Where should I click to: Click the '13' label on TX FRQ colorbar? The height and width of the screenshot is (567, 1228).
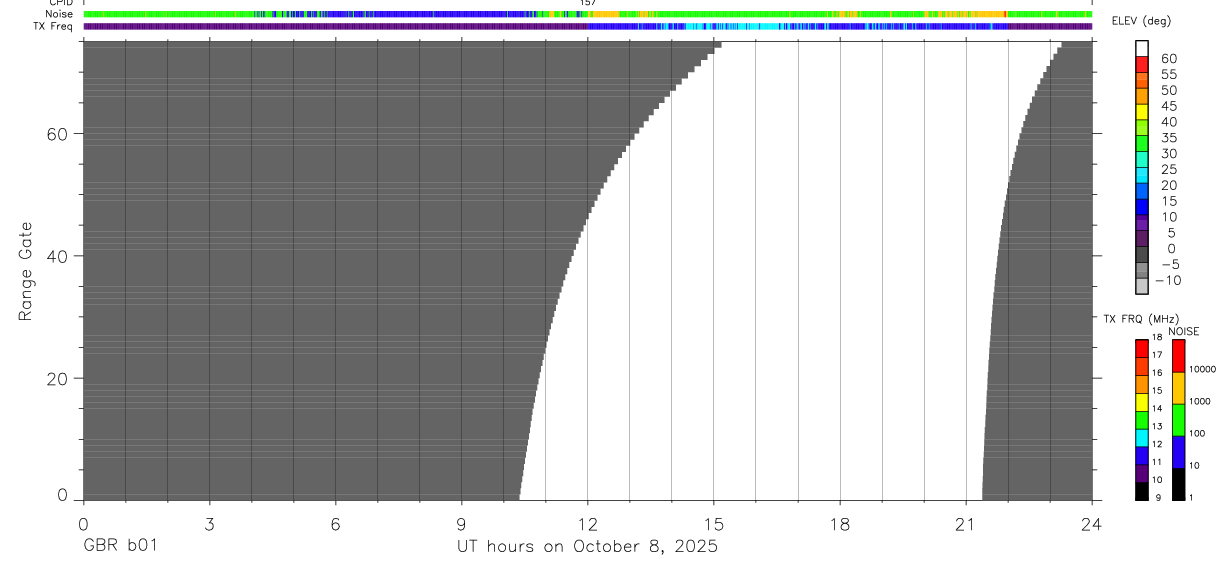click(x=1157, y=427)
